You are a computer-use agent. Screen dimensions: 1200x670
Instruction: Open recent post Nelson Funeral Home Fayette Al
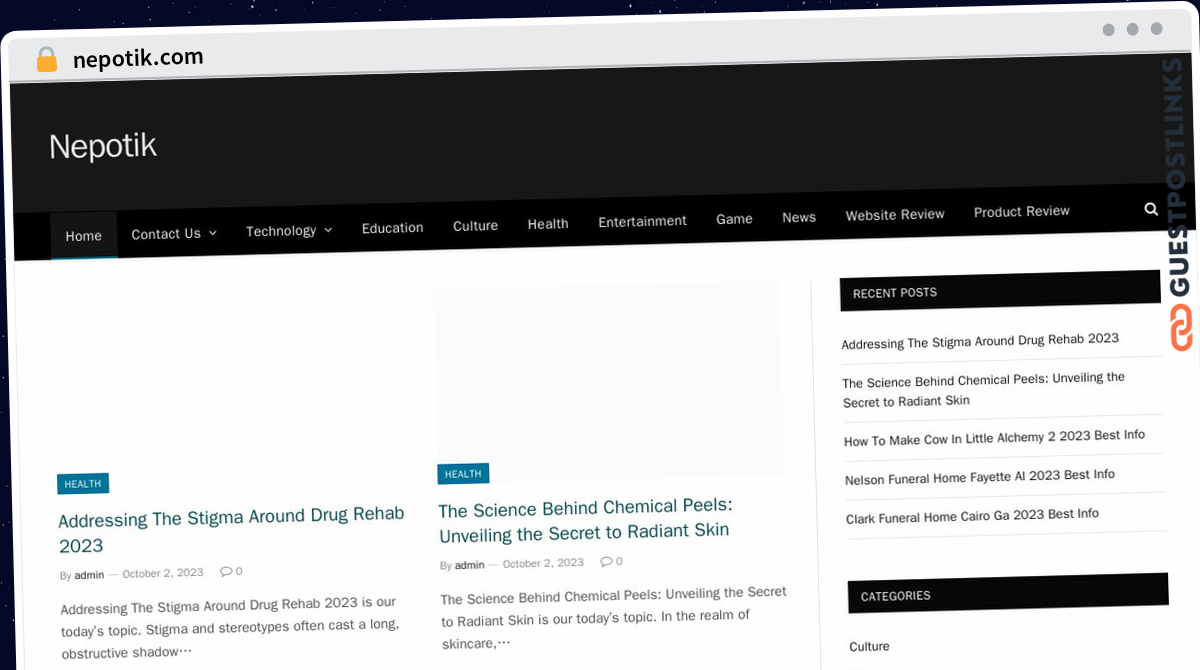tap(980, 477)
